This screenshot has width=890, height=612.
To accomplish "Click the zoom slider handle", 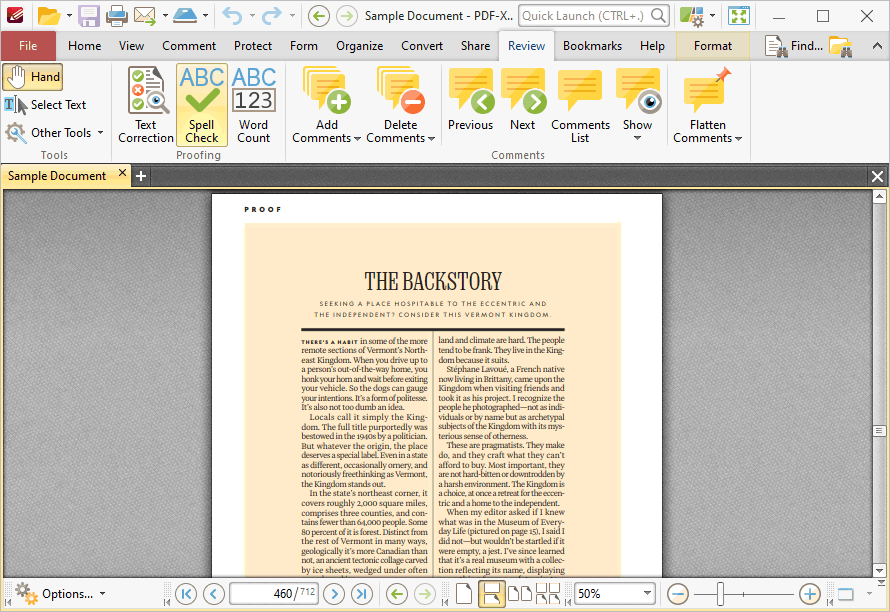I will click(720, 594).
